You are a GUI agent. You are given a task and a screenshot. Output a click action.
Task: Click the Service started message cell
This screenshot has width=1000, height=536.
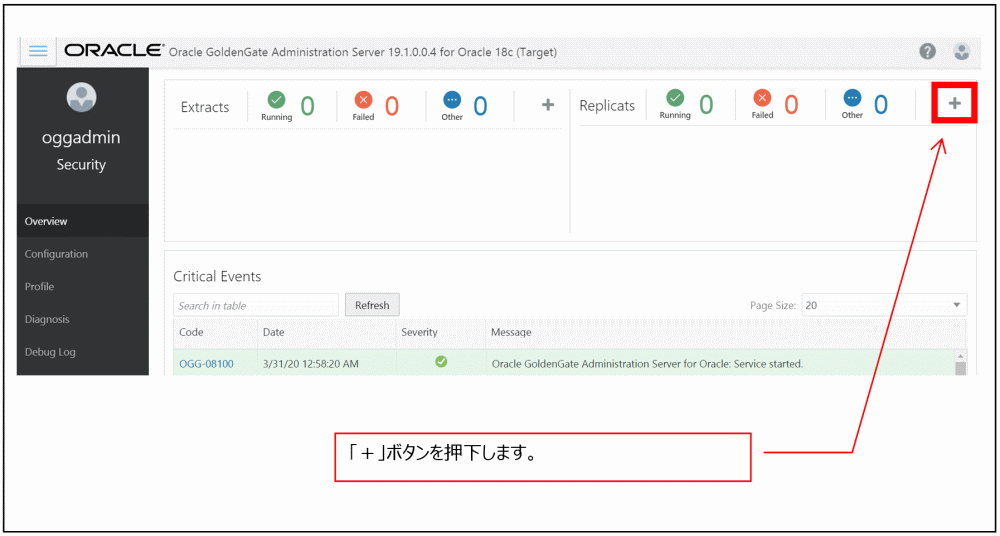point(647,364)
